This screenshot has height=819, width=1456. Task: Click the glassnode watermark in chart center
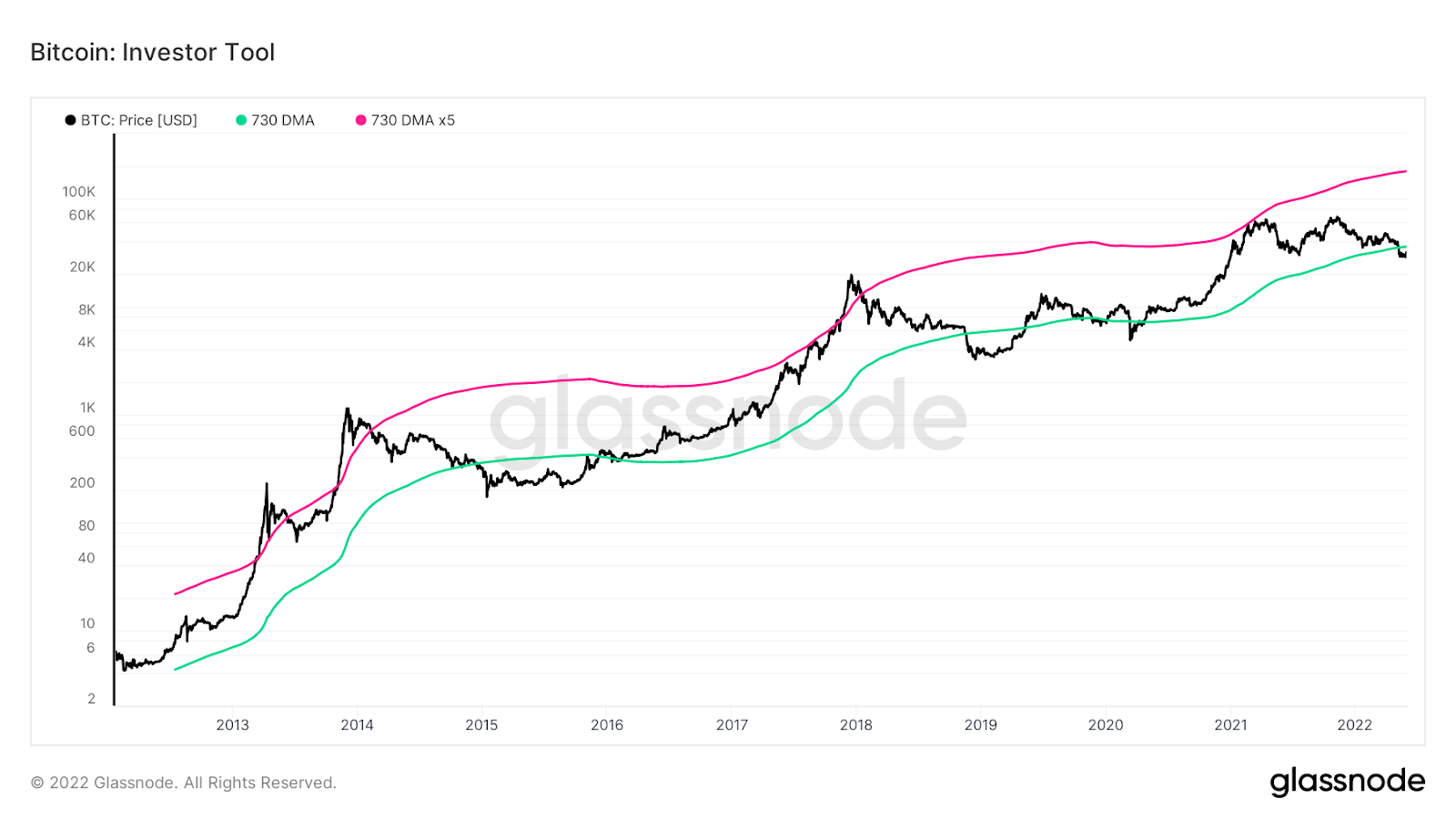[x=728, y=416]
